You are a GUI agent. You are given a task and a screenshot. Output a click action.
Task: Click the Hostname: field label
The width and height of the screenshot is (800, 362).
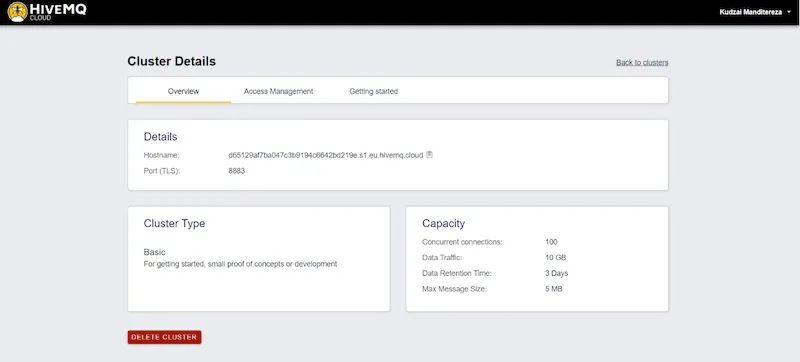161,156
